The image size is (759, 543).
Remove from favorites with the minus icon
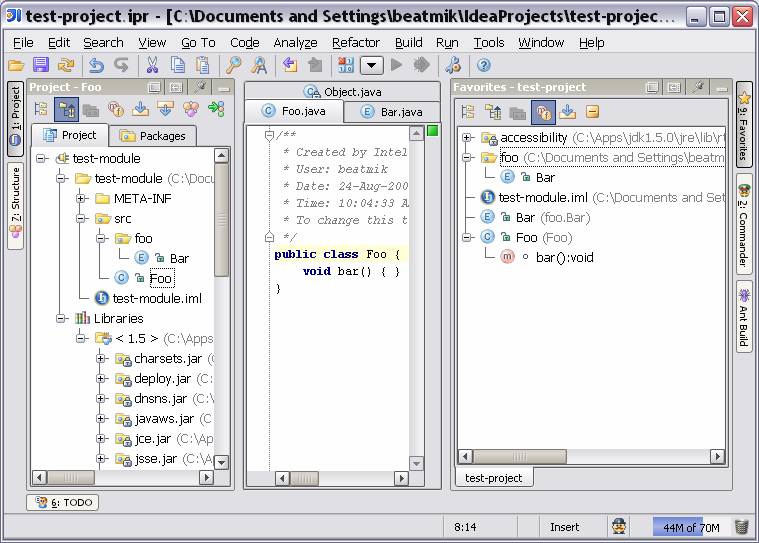(x=592, y=112)
